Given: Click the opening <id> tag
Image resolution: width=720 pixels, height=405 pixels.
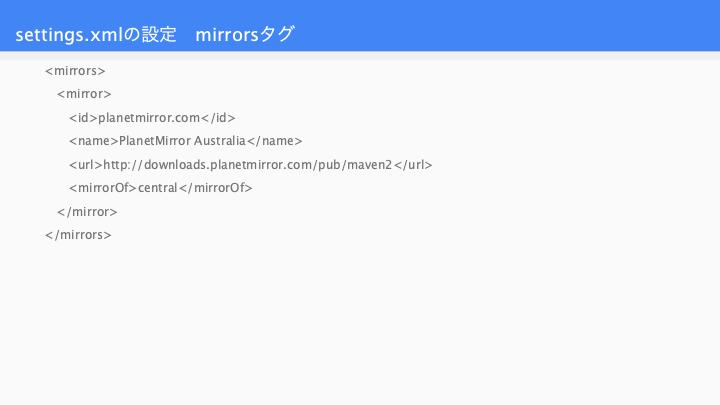Looking at the screenshot, I should (83, 118).
